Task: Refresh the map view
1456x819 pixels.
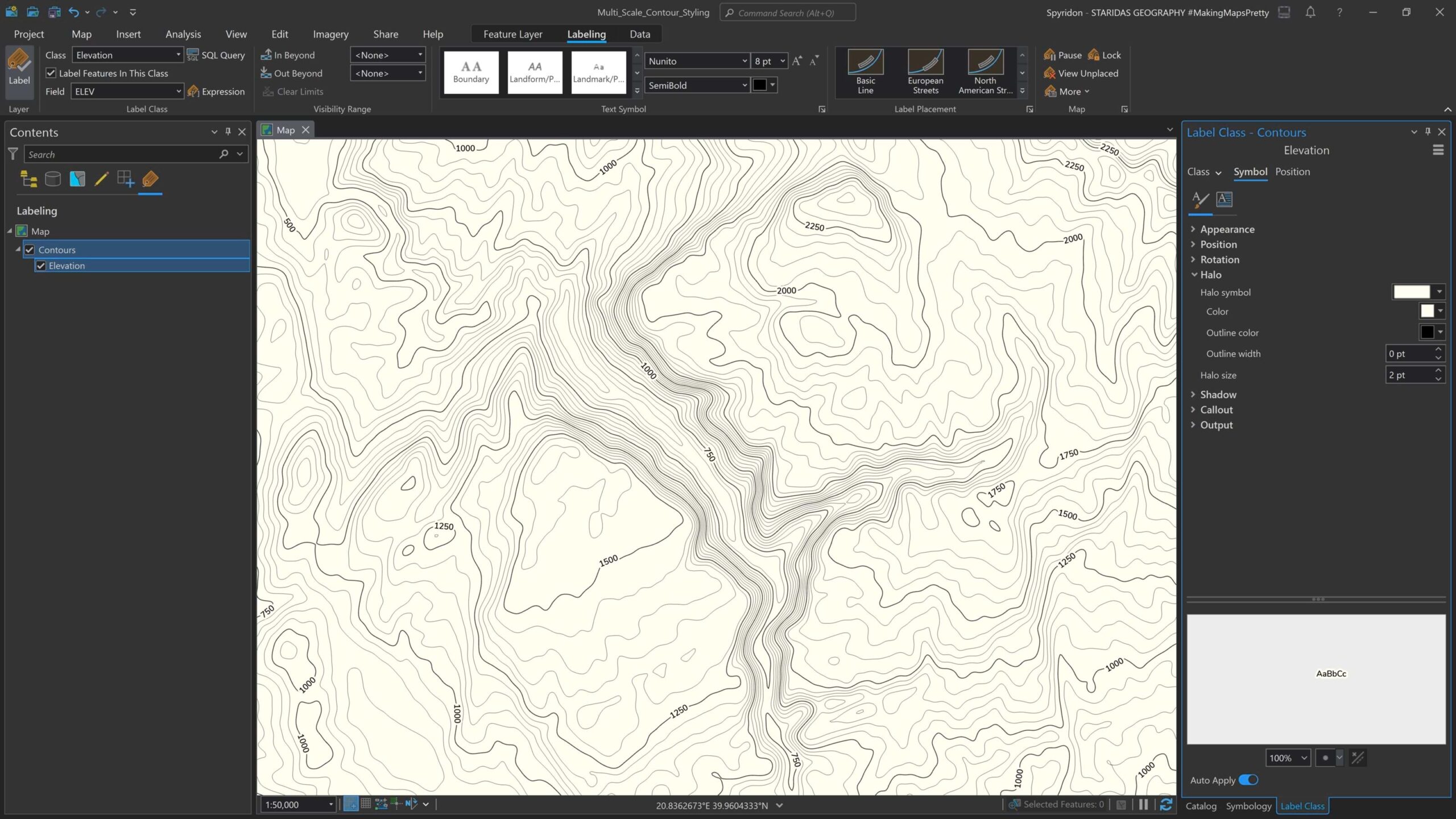Action: coord(1165,804)
